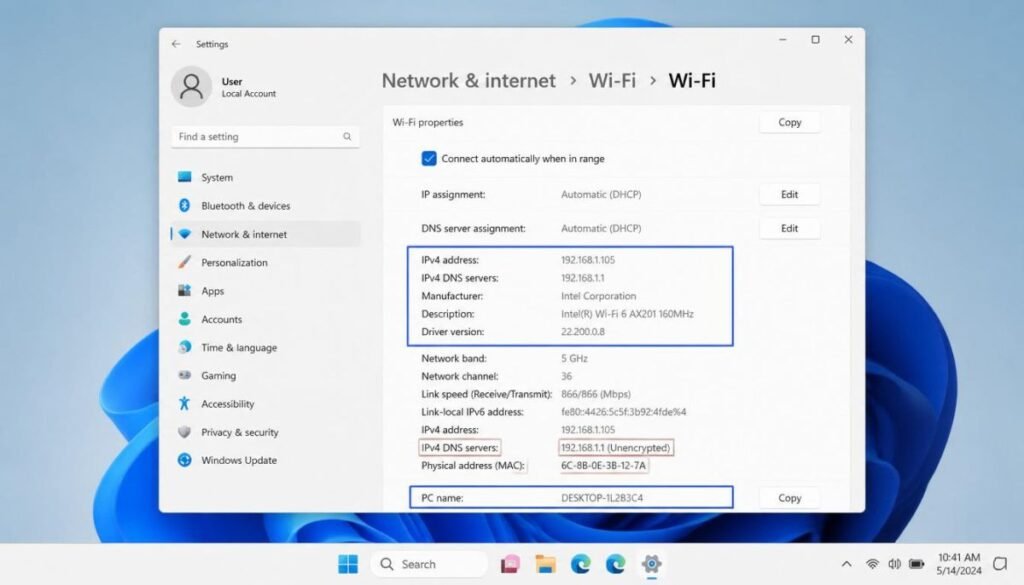Image resolution: width=1024 pixels, height=585 pixels.
Task: Open the Accessibility settings page
Action: 227,403
